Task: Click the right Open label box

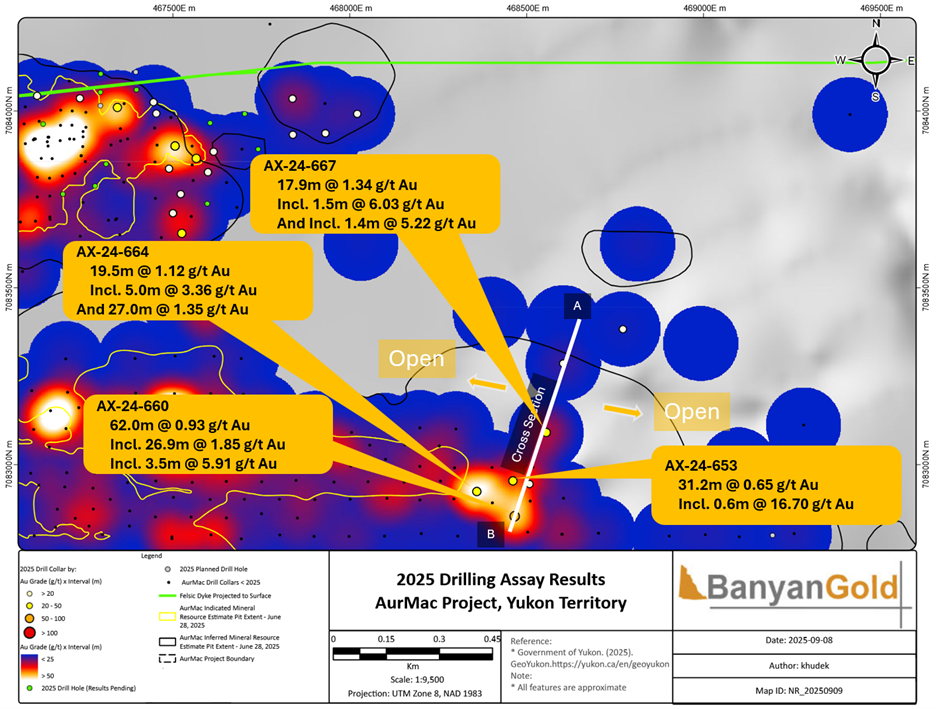Action: (x=692, y=411)
